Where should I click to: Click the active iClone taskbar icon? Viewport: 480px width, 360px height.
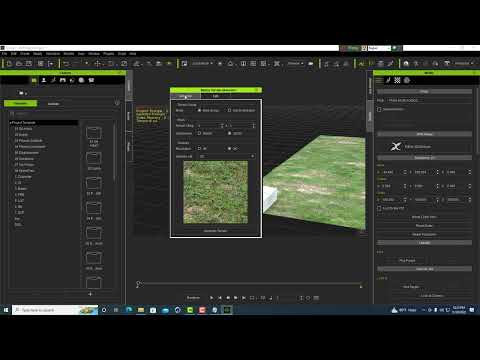point(227,310)
